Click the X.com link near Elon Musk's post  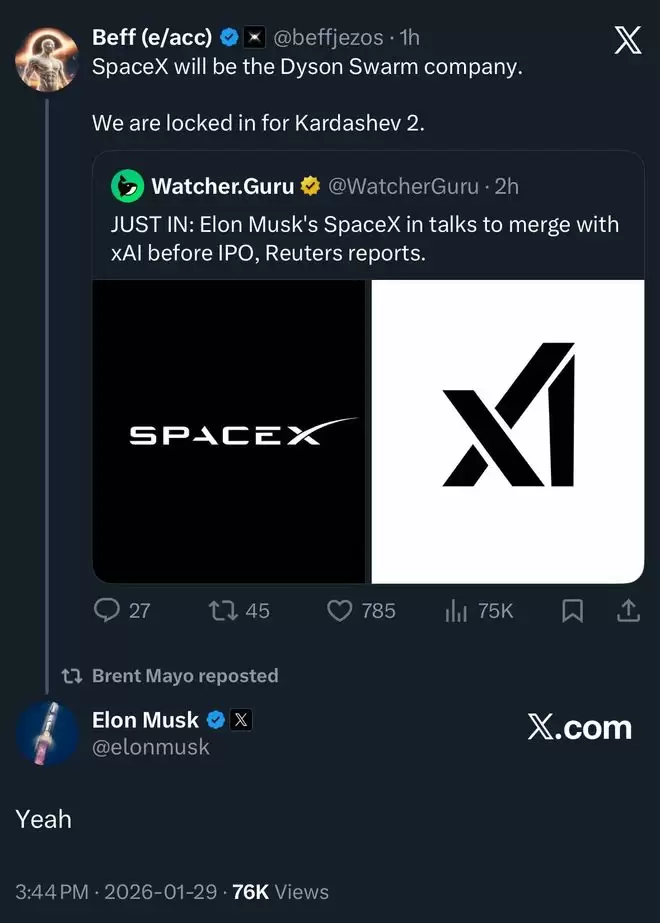(x=580, y=727)
